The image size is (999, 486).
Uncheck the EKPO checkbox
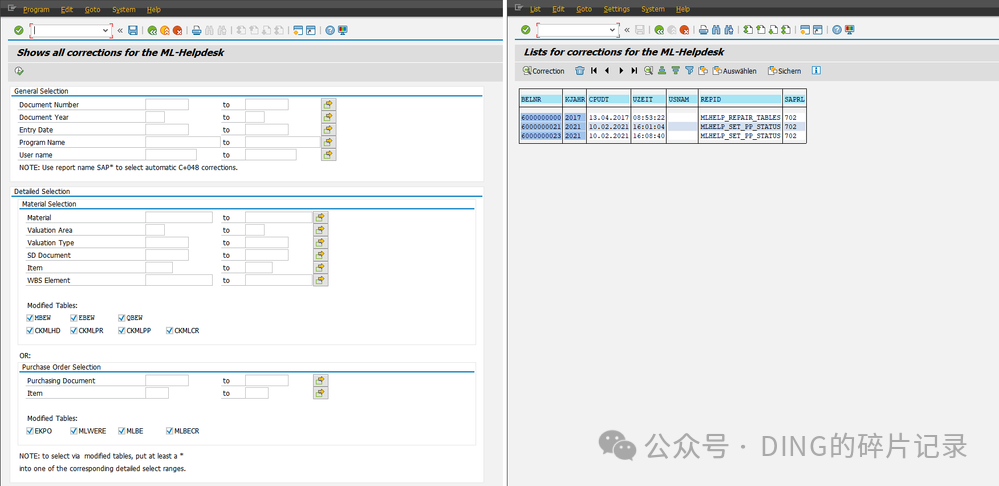(x=30, y=431)
